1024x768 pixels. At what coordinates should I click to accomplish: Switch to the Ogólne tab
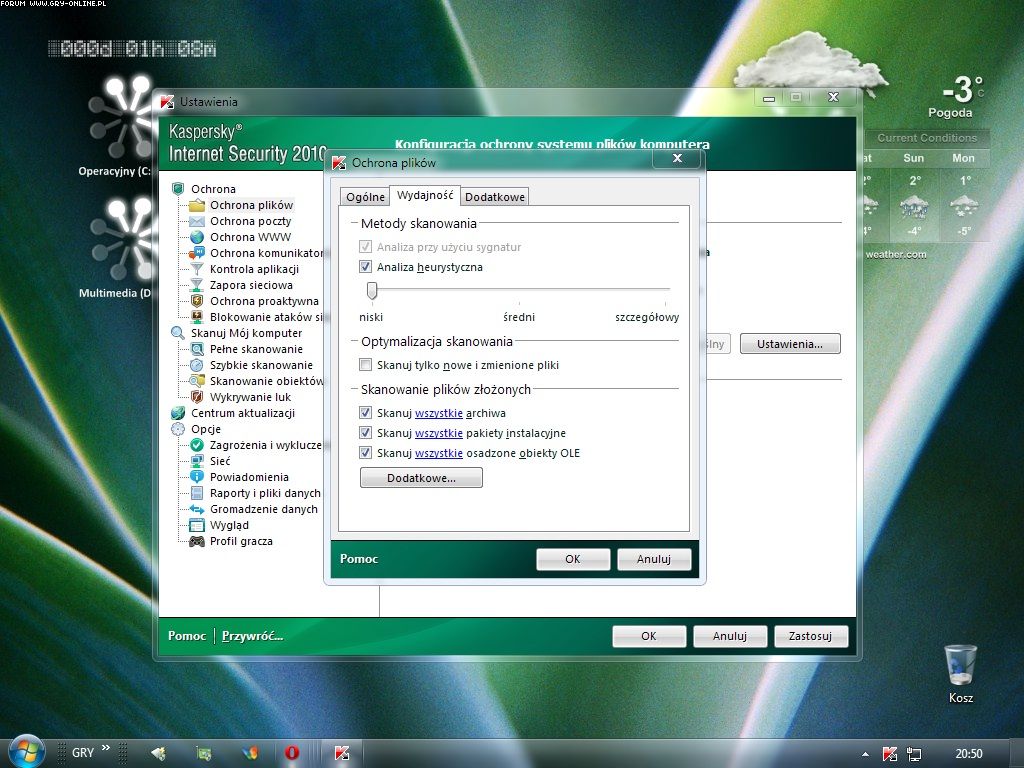click(365, 197)
